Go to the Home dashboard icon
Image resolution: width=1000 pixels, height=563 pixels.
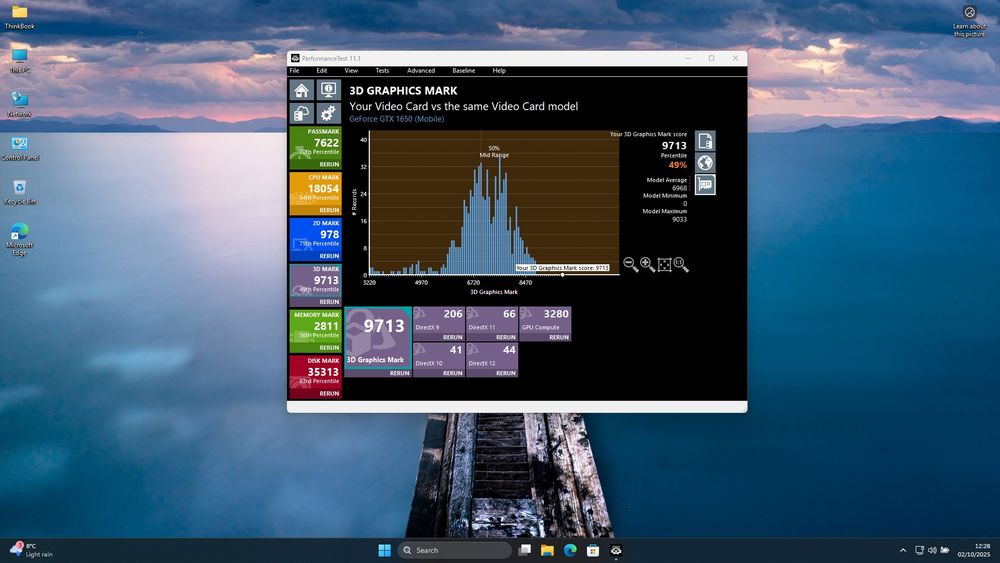[x=302, y=90]
